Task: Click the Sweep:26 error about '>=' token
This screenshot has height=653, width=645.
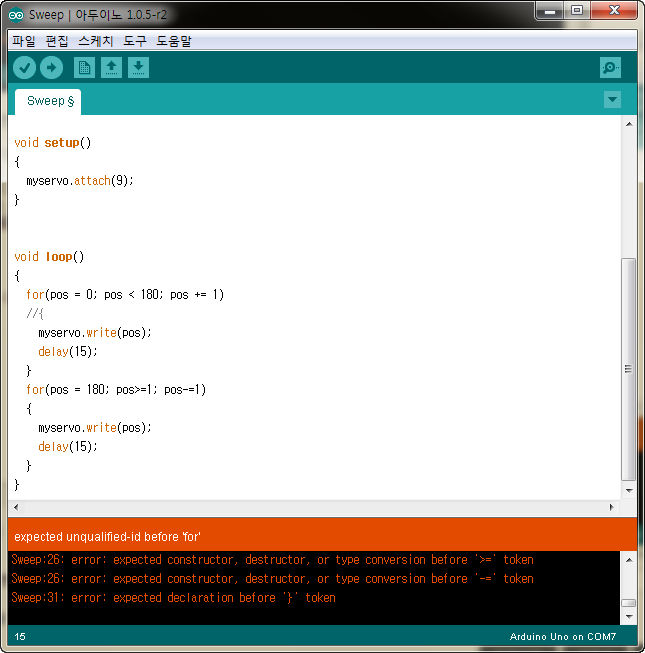Action: [272, 560]
